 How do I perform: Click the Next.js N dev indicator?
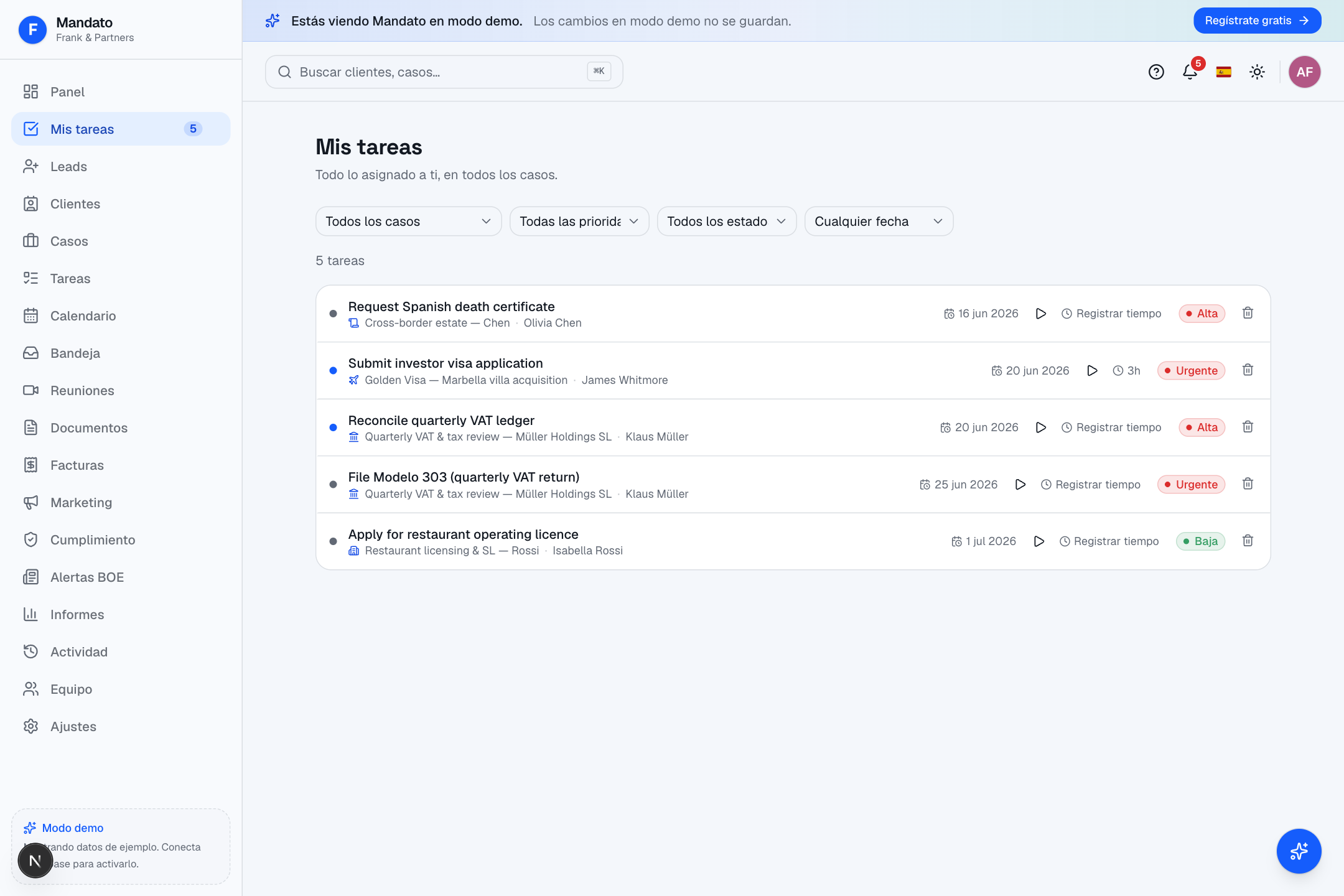tap(35, 861)
